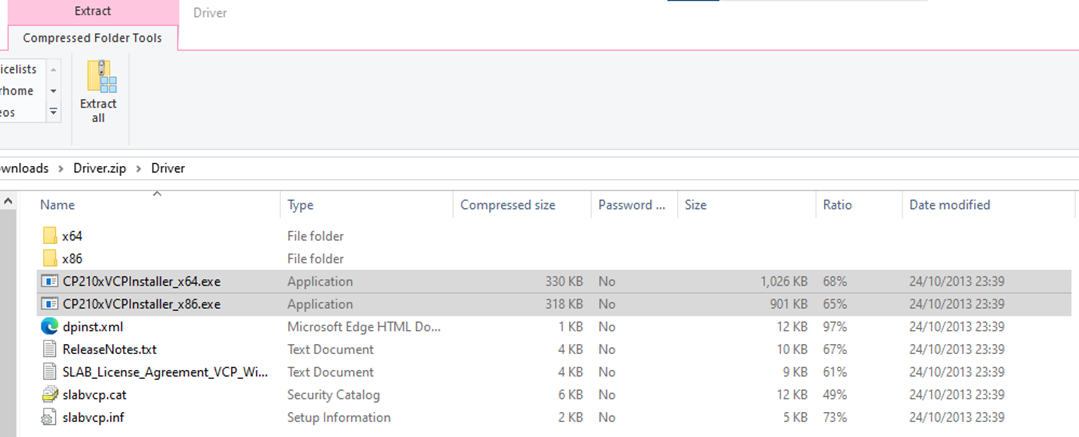Switch to the Extract contextual tab
Viewport: 1079px width, 437px height.
(93, 11)
